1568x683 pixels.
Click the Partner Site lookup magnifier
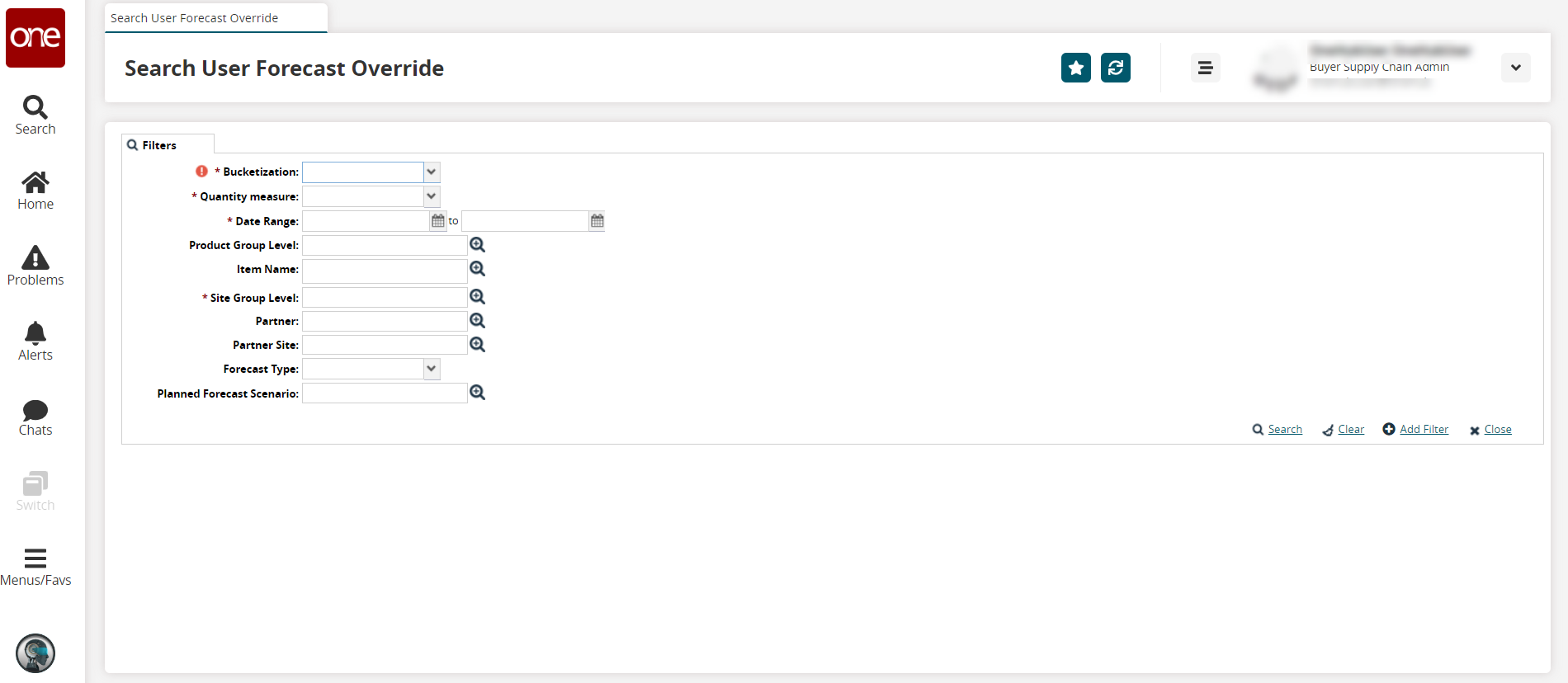(x=477, y=345)
